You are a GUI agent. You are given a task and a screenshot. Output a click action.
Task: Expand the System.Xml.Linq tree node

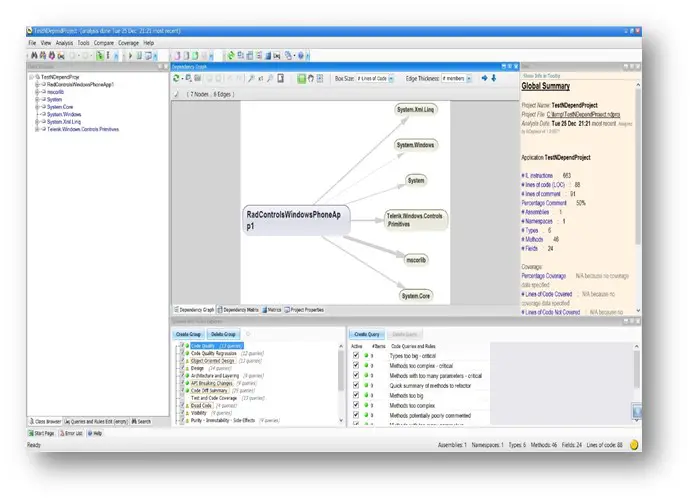tap(37, 121)
